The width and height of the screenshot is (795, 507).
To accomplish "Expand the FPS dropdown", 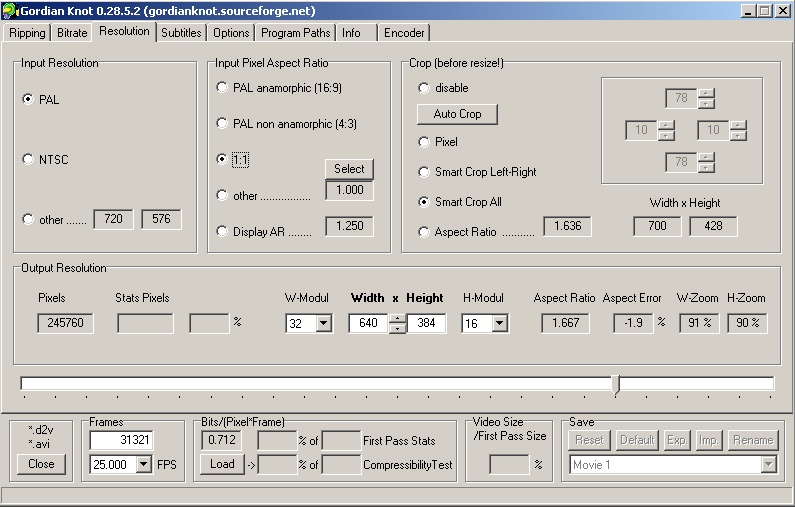I will (x=143, y=464).
